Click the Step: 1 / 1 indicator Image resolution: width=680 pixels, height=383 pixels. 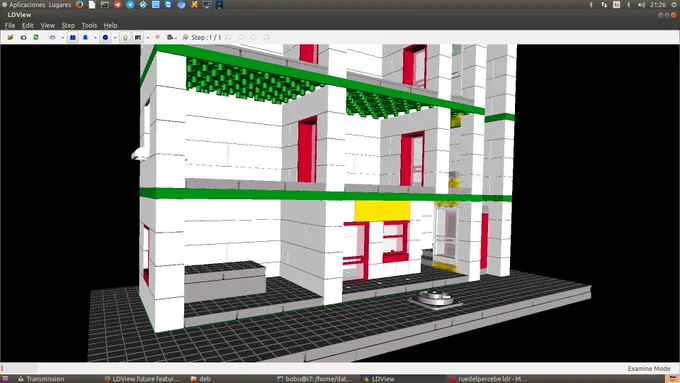pos(206,37)
